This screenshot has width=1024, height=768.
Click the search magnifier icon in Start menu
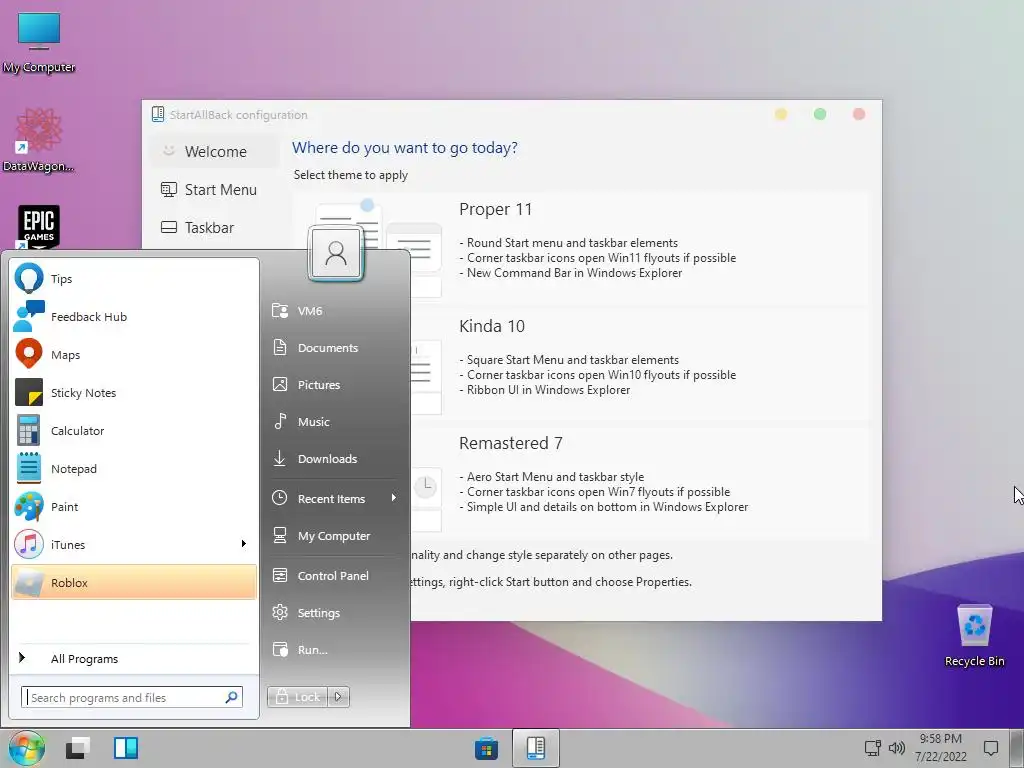tap(231, 697)
